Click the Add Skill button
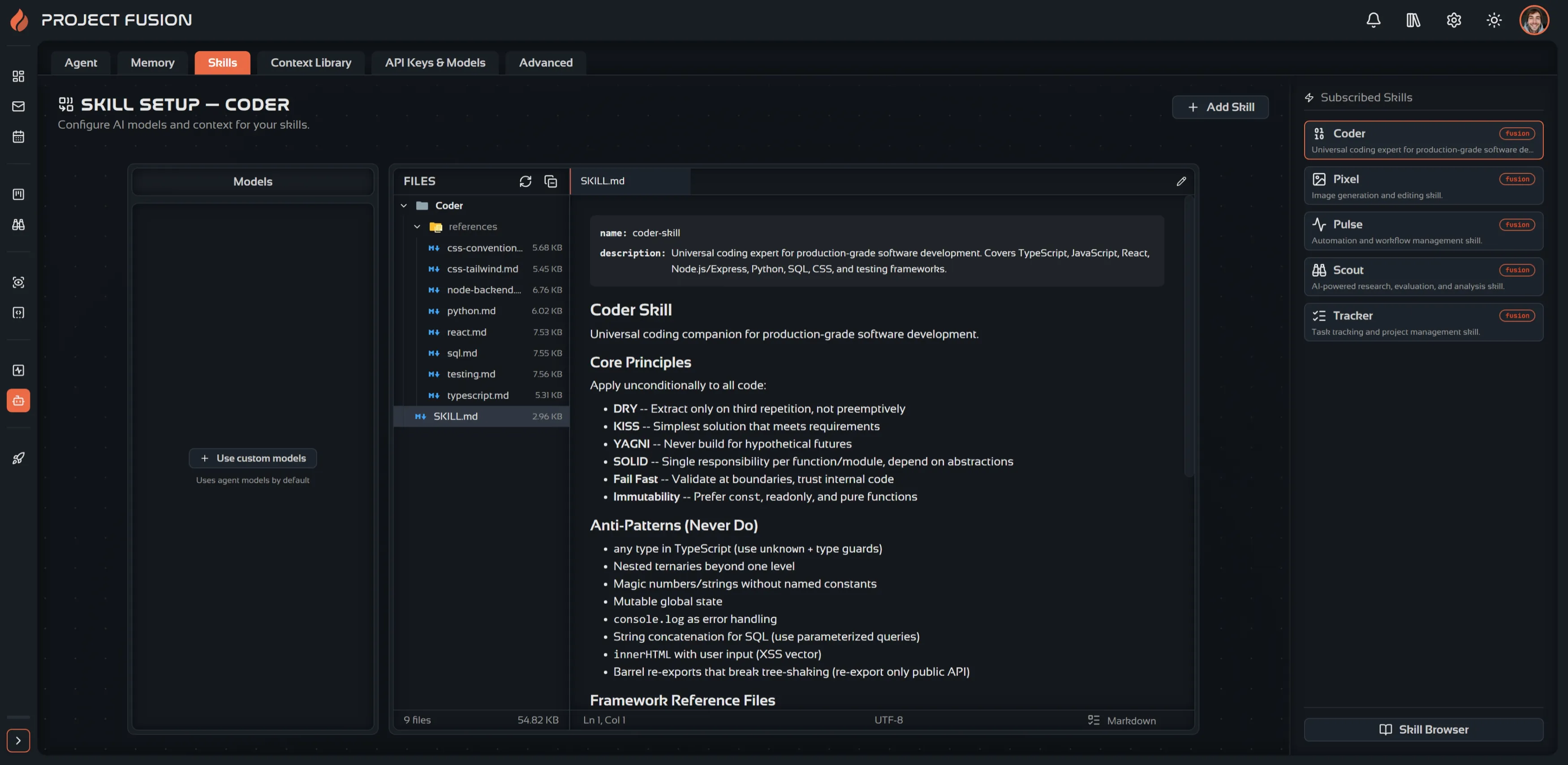1568x765 pixels. coord(1220,107)
